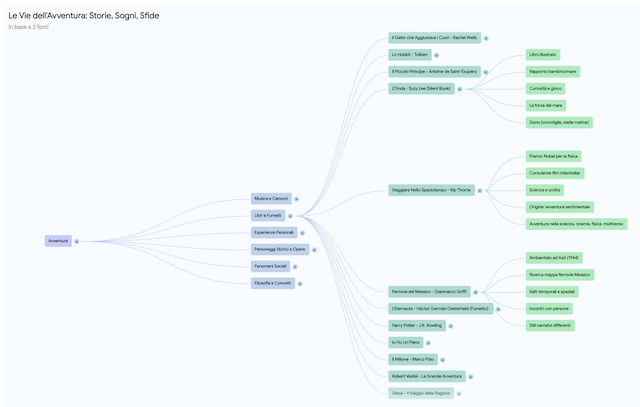
Task: Collapse Ferrovia del Messico arrow icon
Action: [476, 292]
